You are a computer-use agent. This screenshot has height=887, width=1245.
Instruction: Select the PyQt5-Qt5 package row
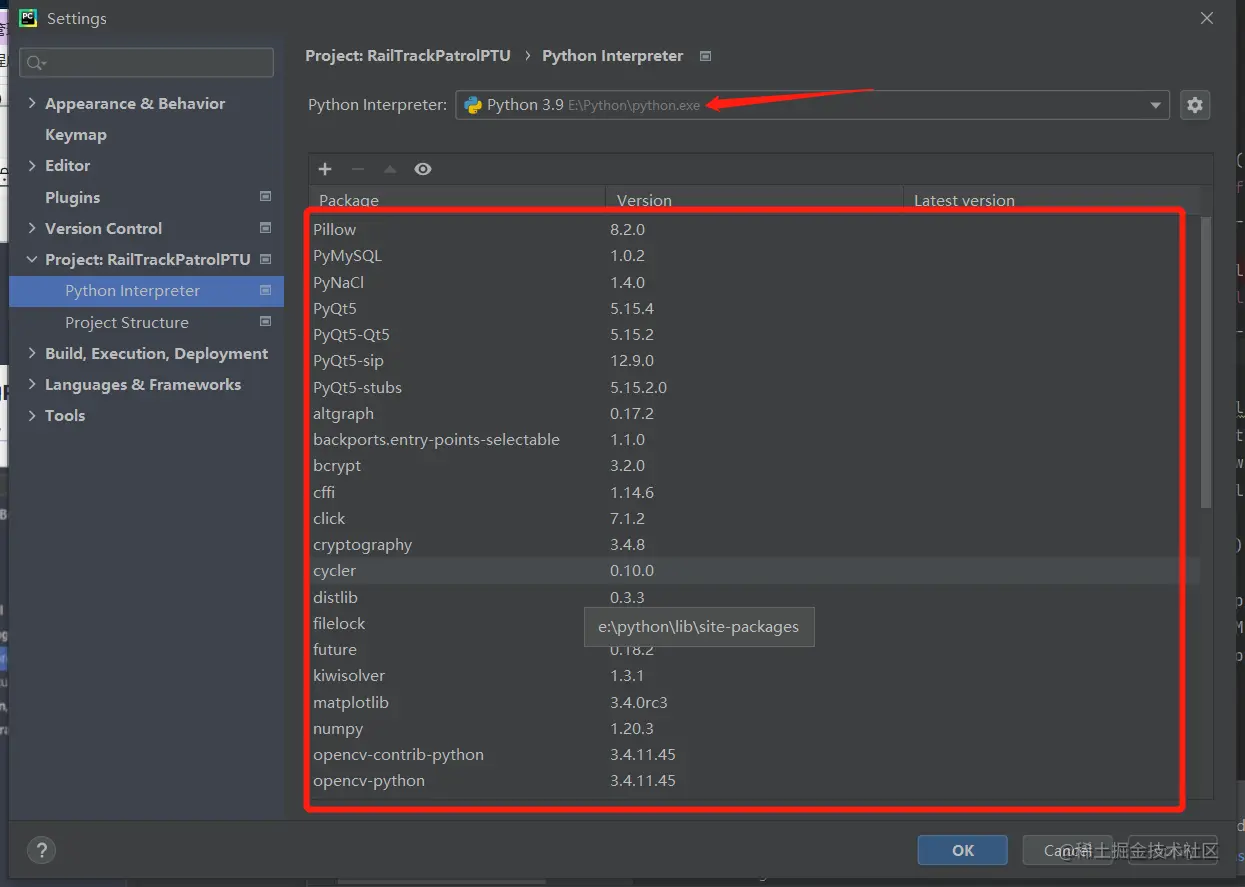tap(754, 334)
